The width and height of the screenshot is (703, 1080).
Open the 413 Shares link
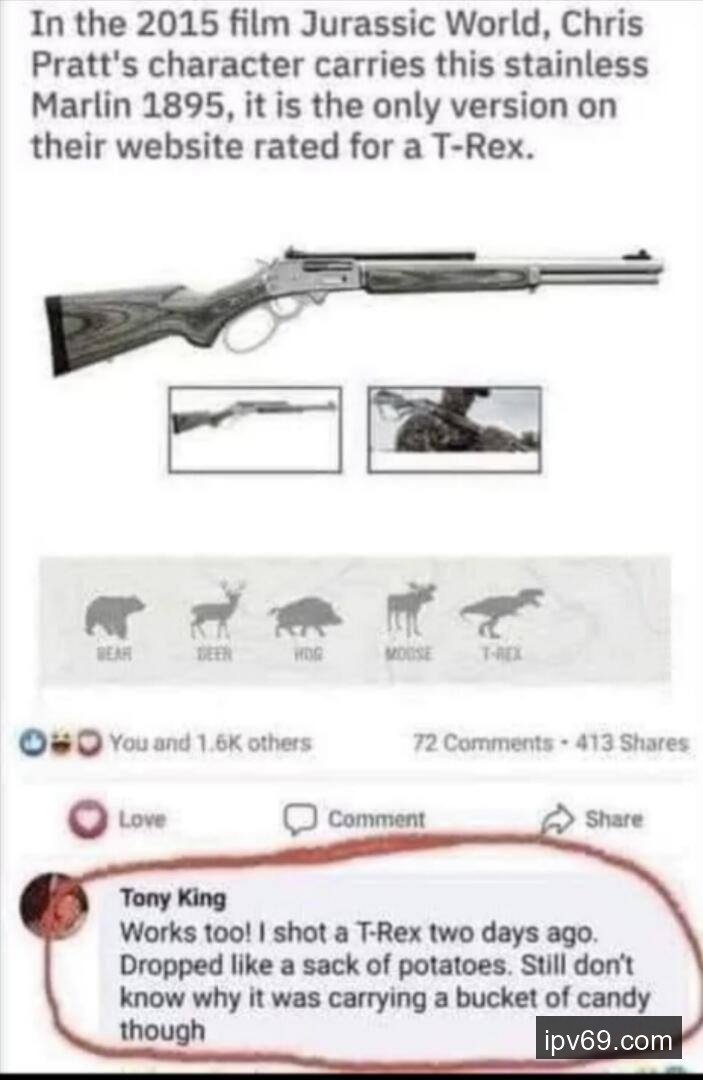pyautogui.click(x=631, y=743)
